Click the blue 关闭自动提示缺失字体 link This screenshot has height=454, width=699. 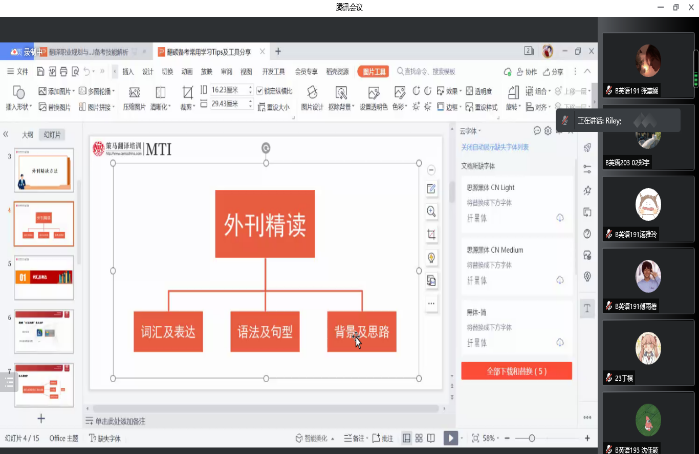coord(501,146)
